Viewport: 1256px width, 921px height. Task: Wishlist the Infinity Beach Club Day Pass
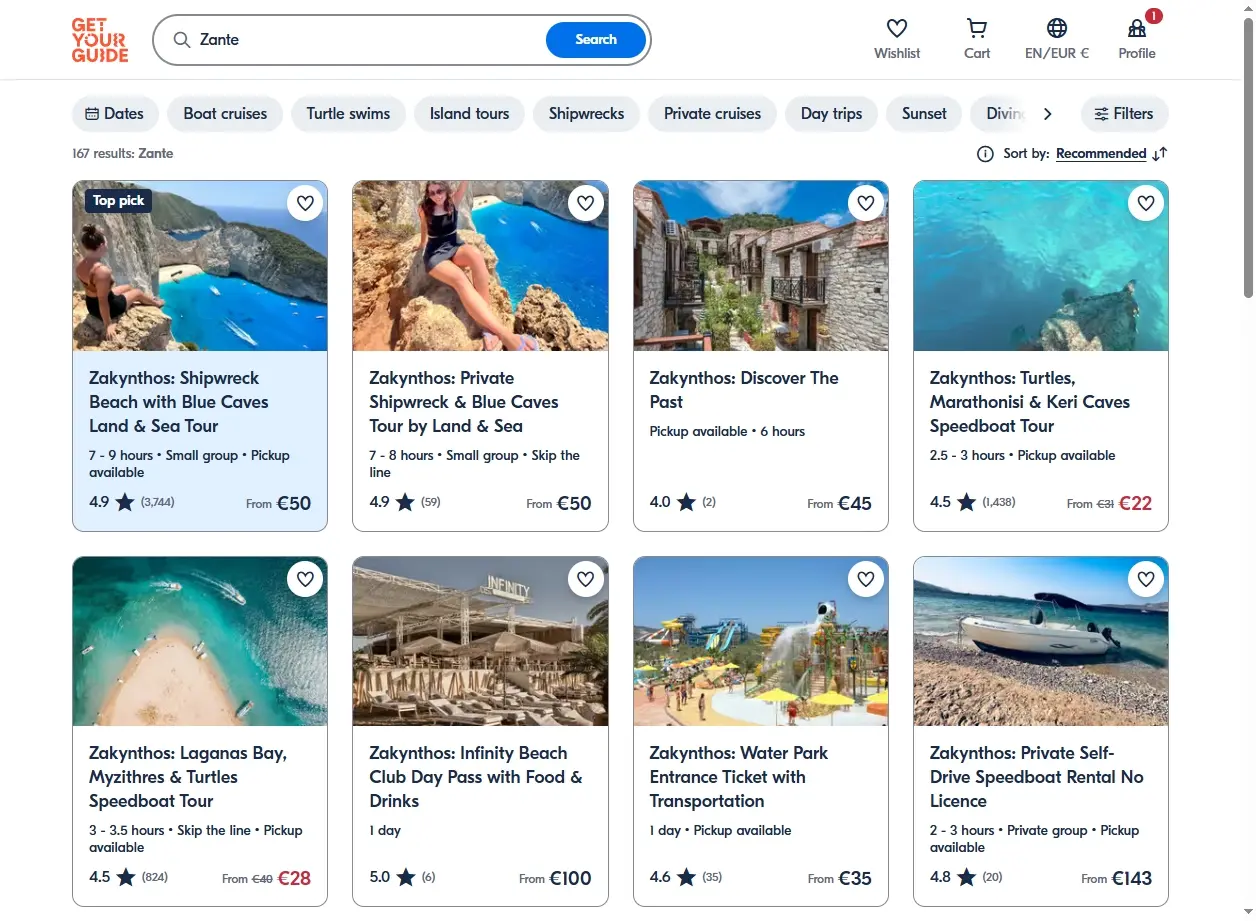coord(585,579)
